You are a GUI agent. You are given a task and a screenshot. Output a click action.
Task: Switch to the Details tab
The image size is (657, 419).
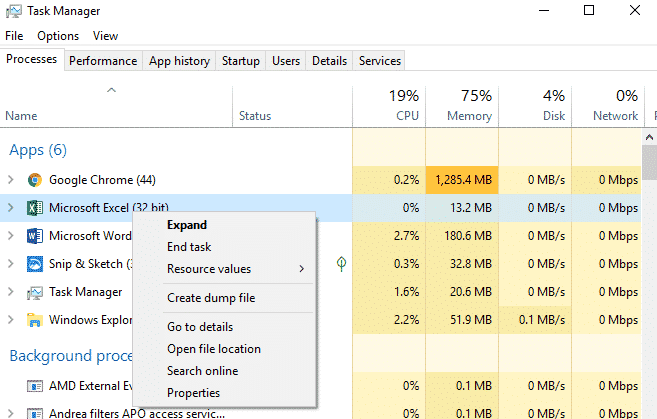click(330, 61)
